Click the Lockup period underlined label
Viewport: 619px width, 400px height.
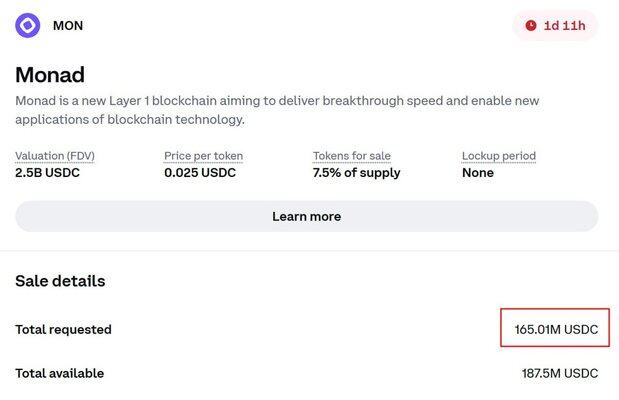[499, 156]
